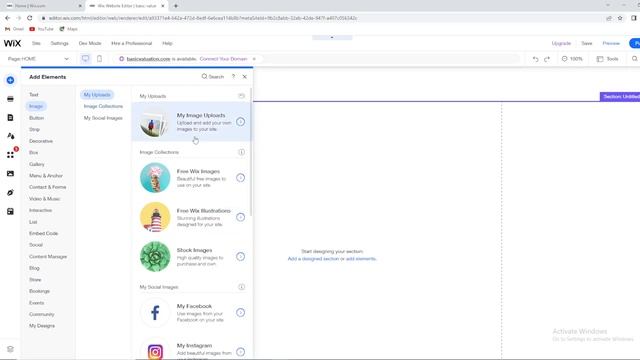
Task: Open the Add Section sidebar icon
Action: click(10, 99)
